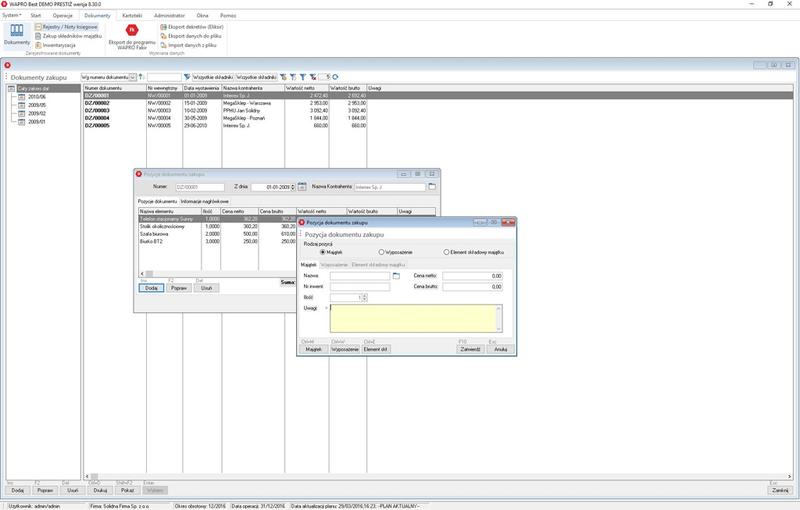Click the folder icon next to Nazwa field
The image size is (800, 510).
[x=396, y=275]
